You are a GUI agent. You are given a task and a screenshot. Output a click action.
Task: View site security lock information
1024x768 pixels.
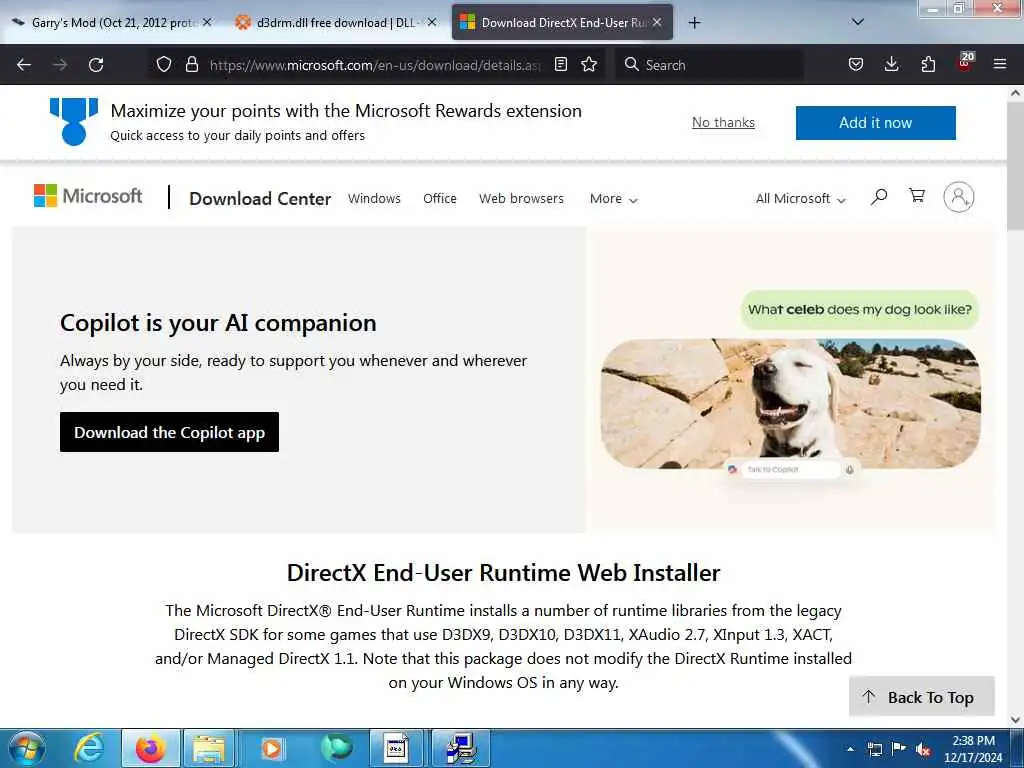tap(191, 64)
